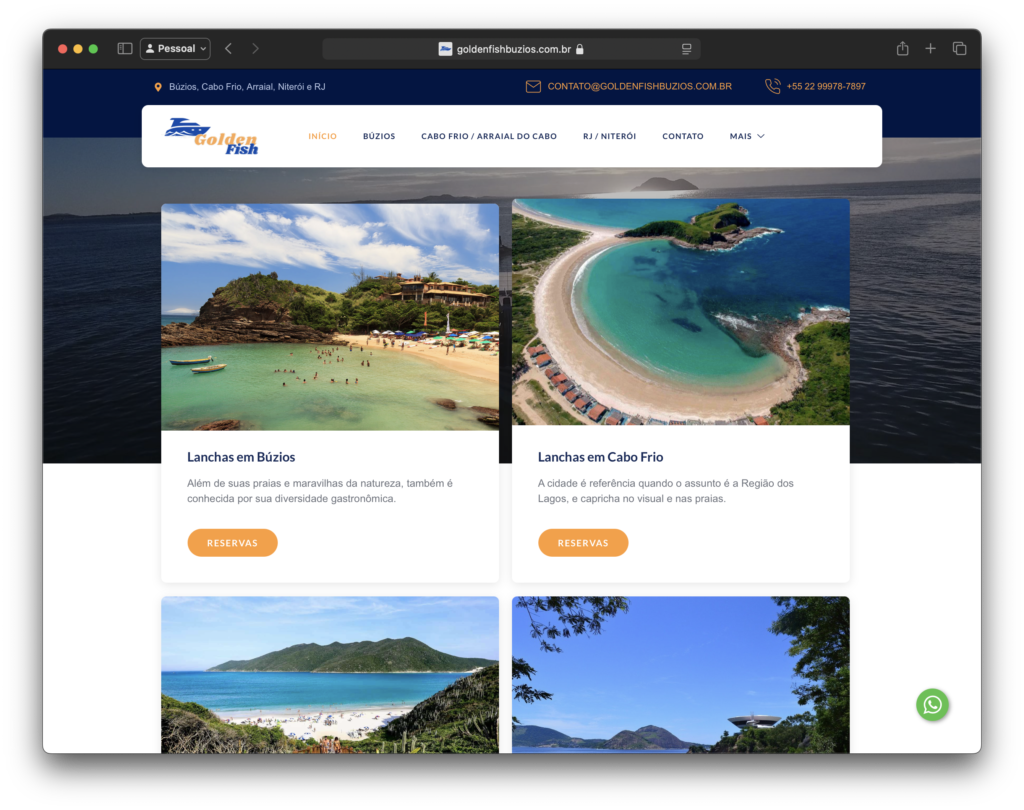Screen dimensions: 1024x810
Task: Open the Búzios beach photo
Action: pyautogui.click(x=330, y=317)
